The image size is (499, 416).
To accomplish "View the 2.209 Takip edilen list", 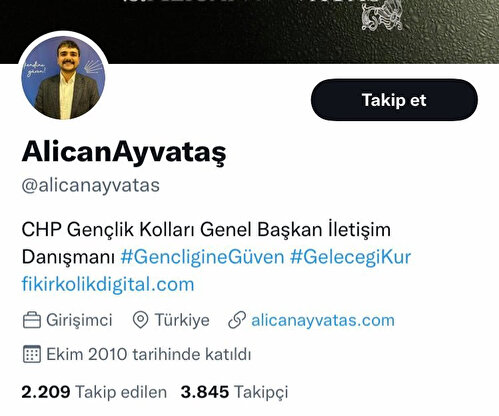I will click(x=94, y=392).
